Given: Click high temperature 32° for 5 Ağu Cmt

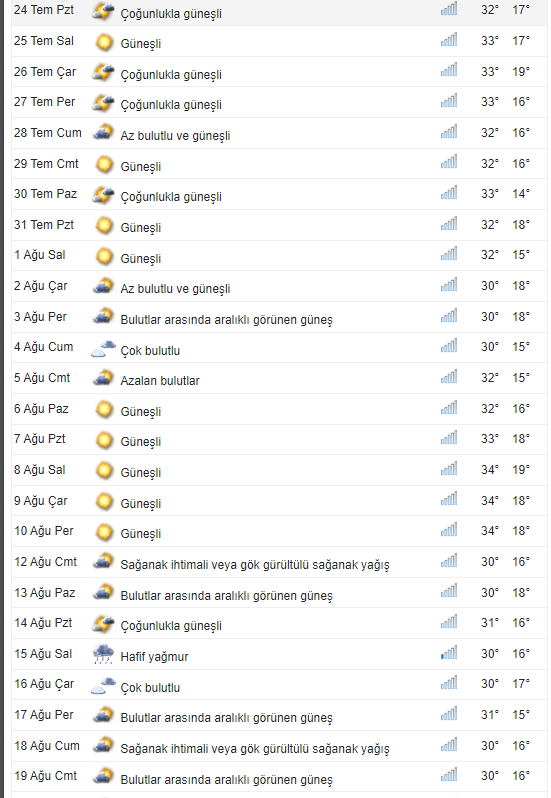Looking at the screenshot, I should pyautogui.click(x=490, y=378).
